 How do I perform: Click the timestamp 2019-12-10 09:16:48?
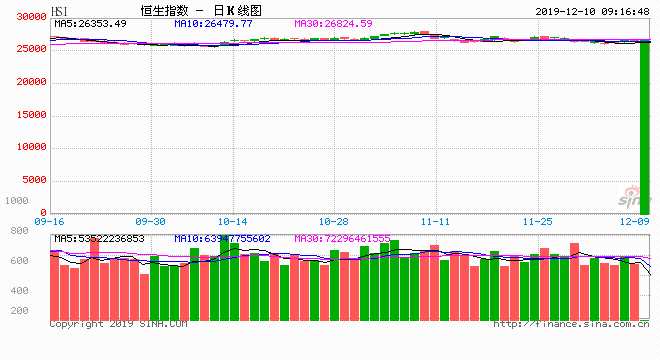pos(593,11)
